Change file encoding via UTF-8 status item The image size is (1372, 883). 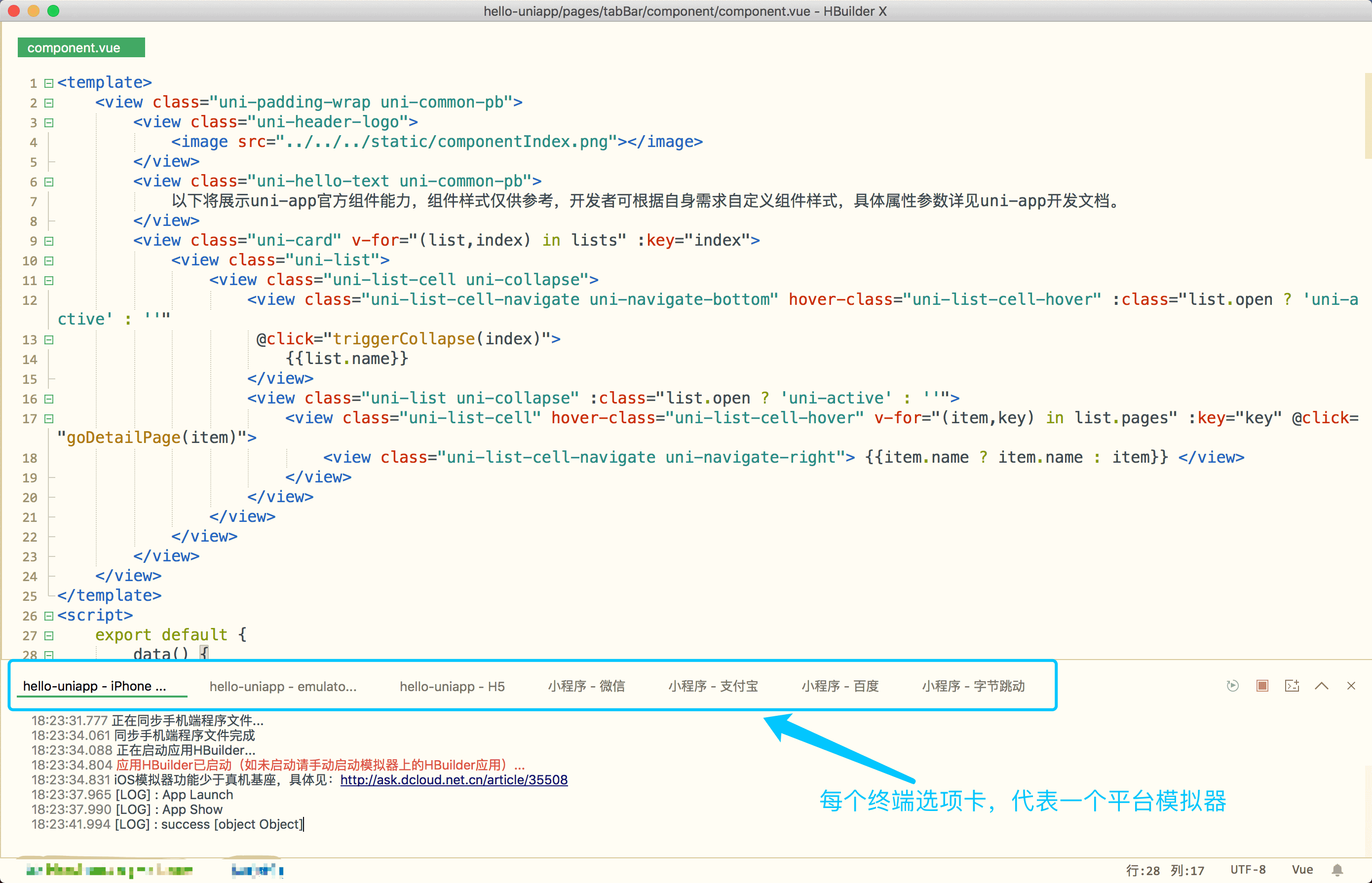[x=1248, y=870]
